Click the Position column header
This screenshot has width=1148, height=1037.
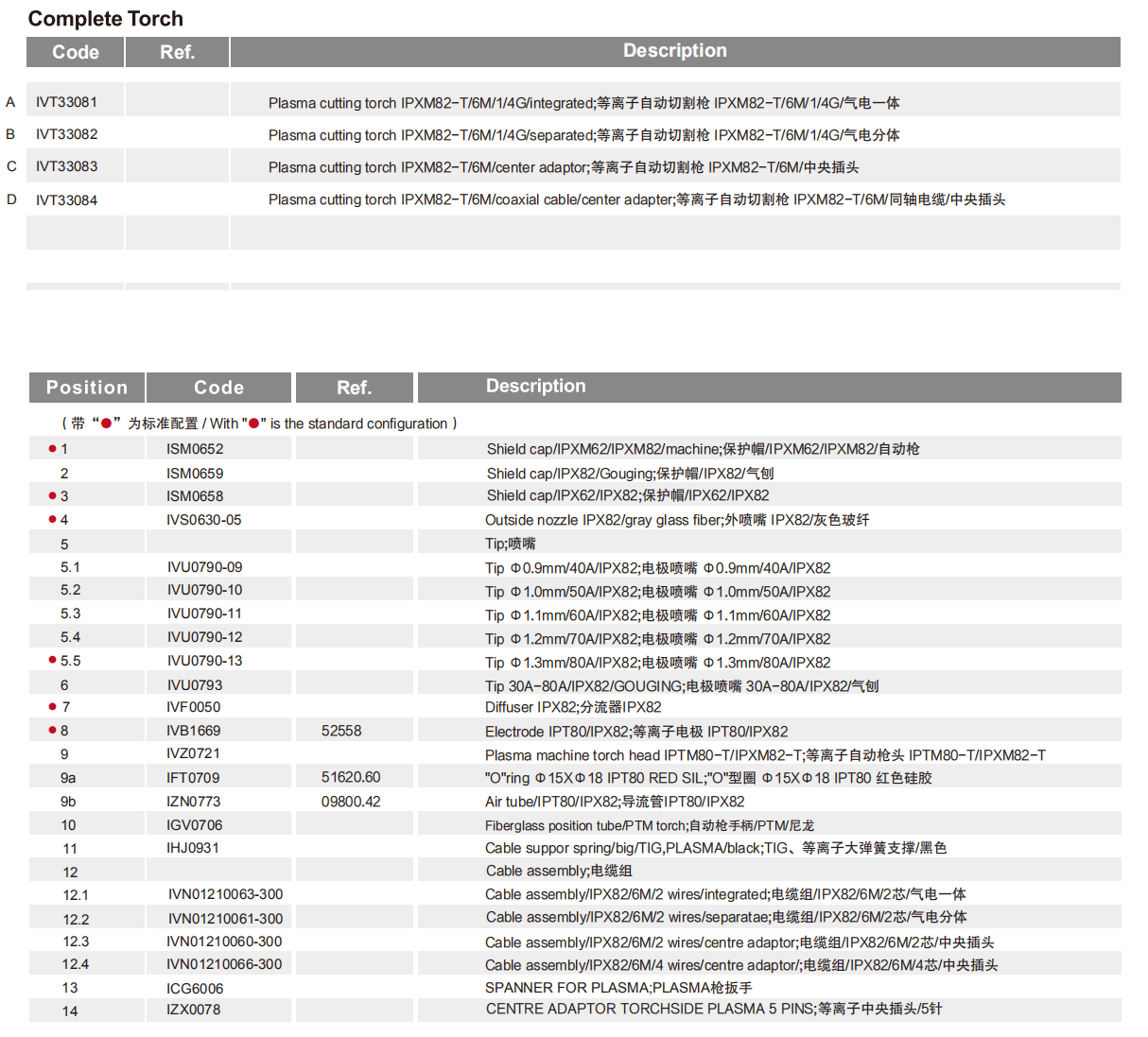point(86,388)
